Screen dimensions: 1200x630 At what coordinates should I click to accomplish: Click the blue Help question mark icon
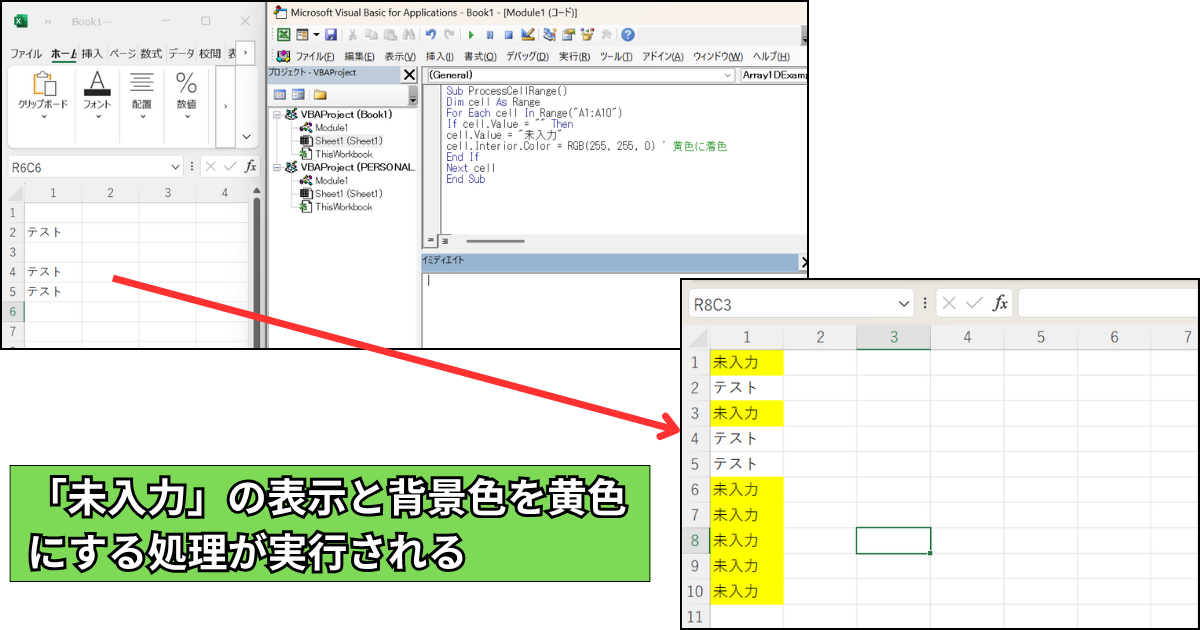coord(628,34)
